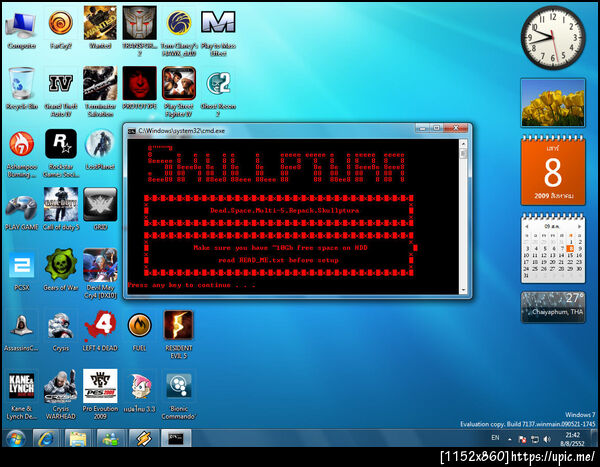Launch Call of Duty 5 shortcut
600x467 pixels.
tap(61, 210)
